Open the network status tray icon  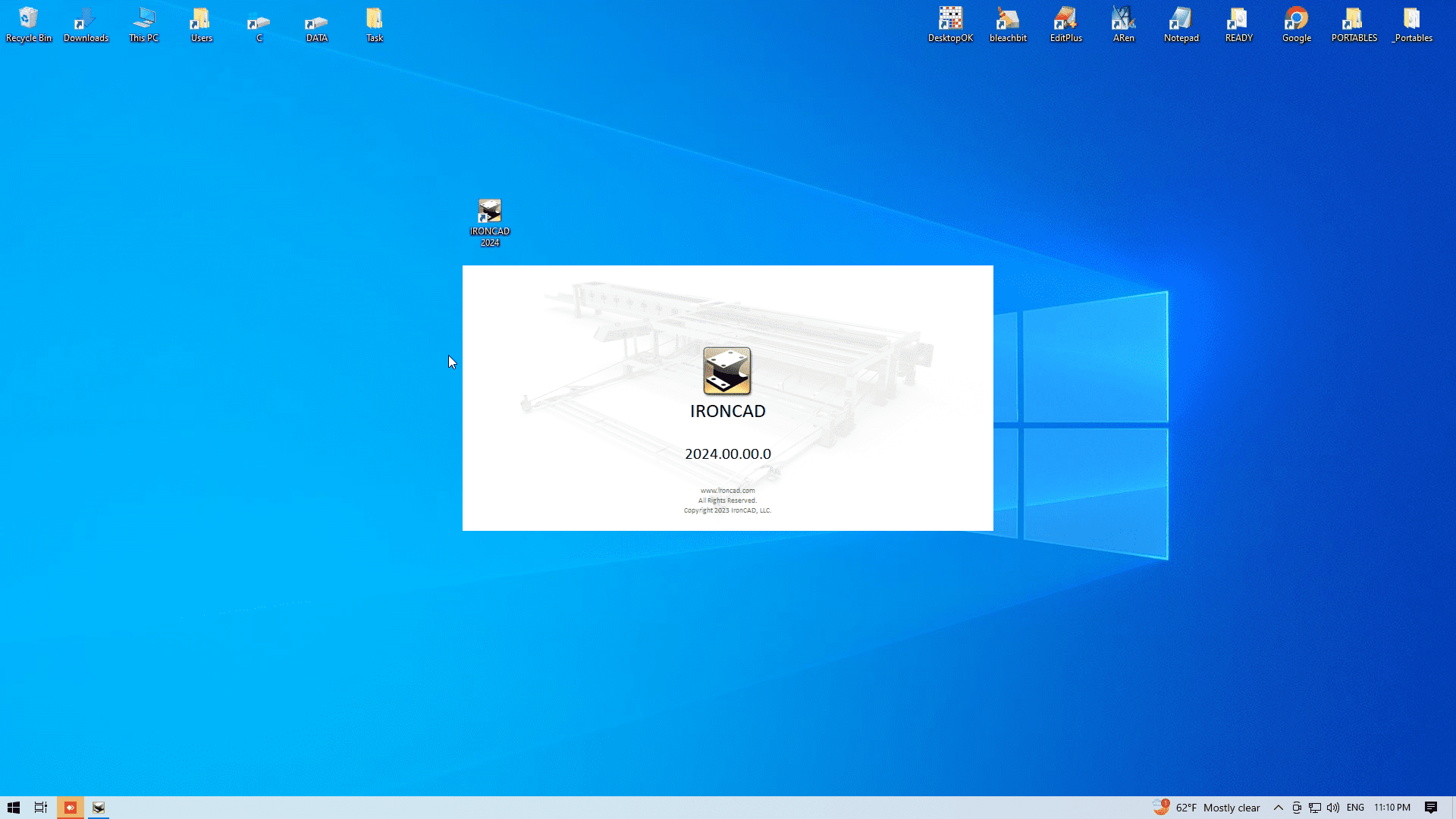pos(1315,808)
